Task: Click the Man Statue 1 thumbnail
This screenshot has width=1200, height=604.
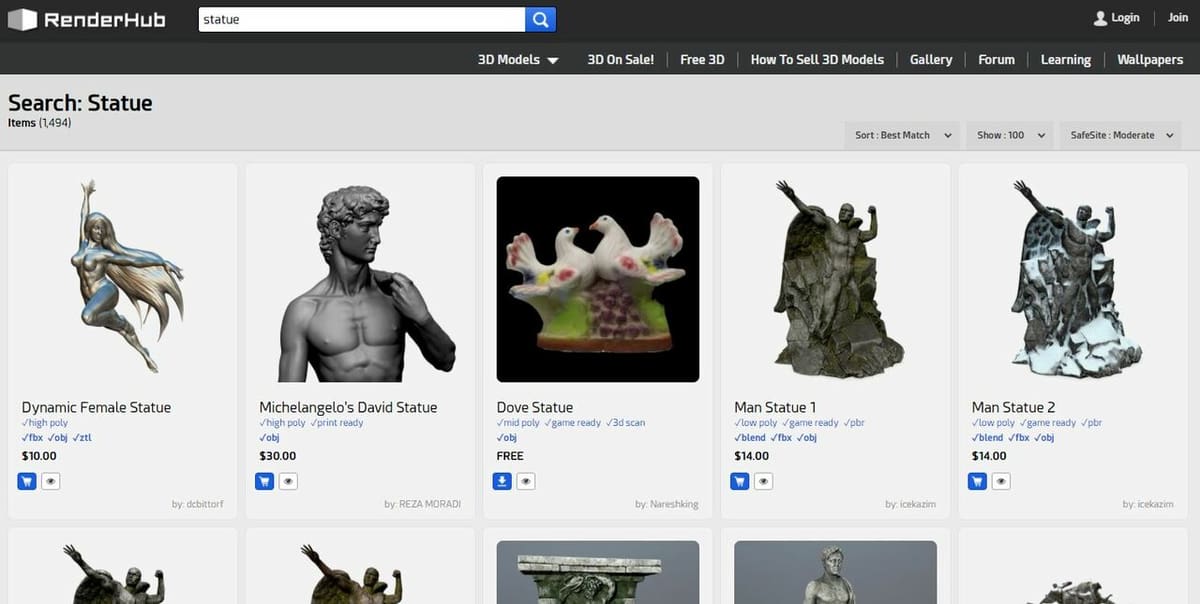Action: click(x=836, y=279)
